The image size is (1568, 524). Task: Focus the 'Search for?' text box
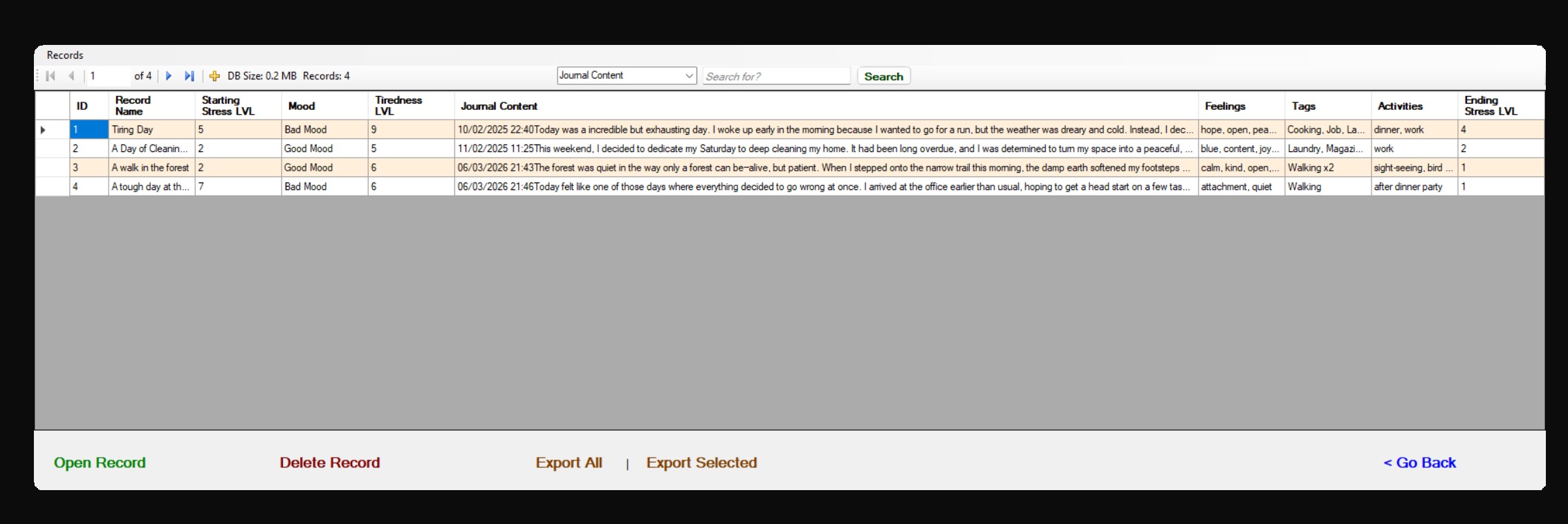pos(776,76)
